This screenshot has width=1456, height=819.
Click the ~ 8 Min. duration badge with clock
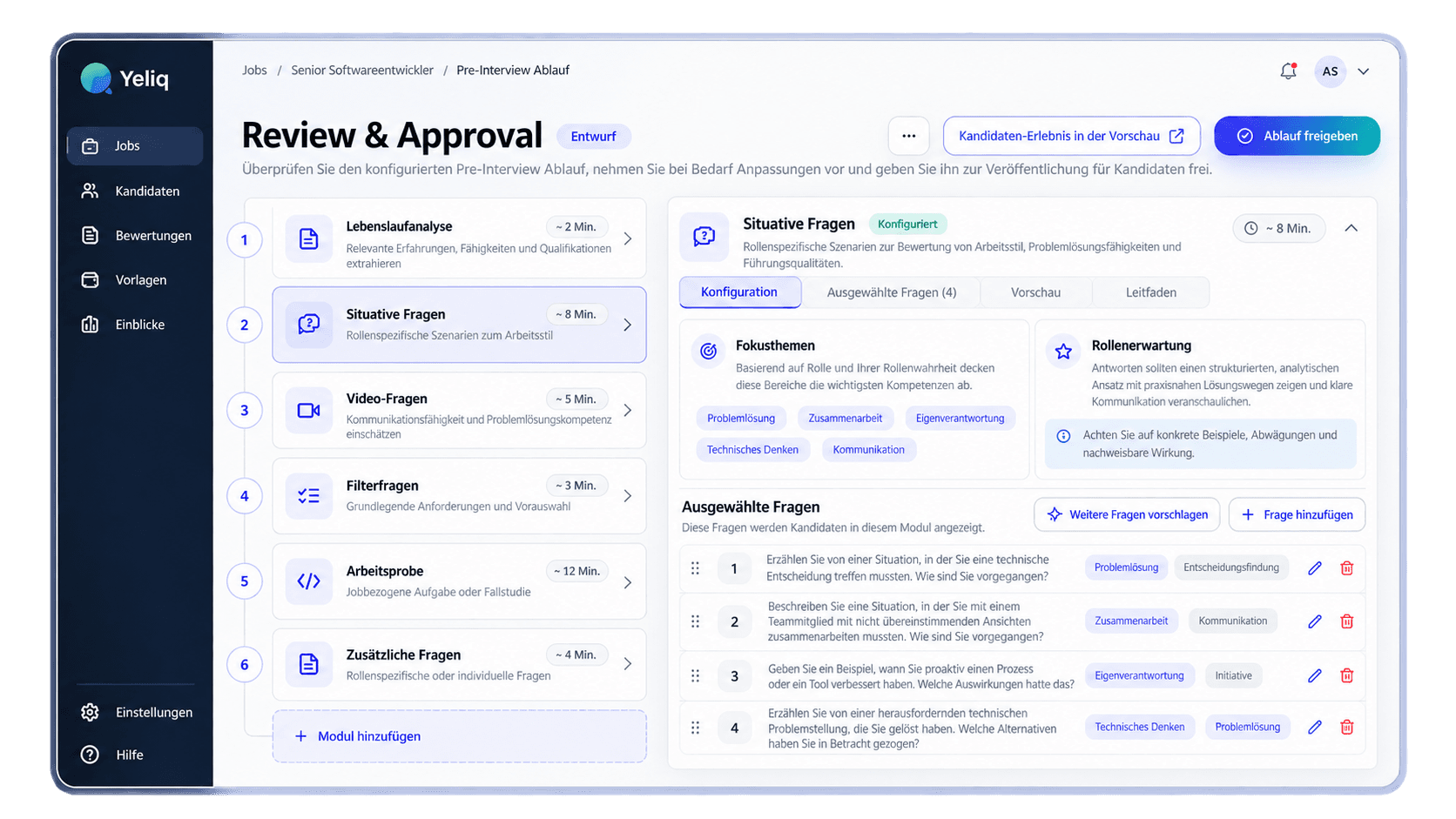coord(1278,228)
